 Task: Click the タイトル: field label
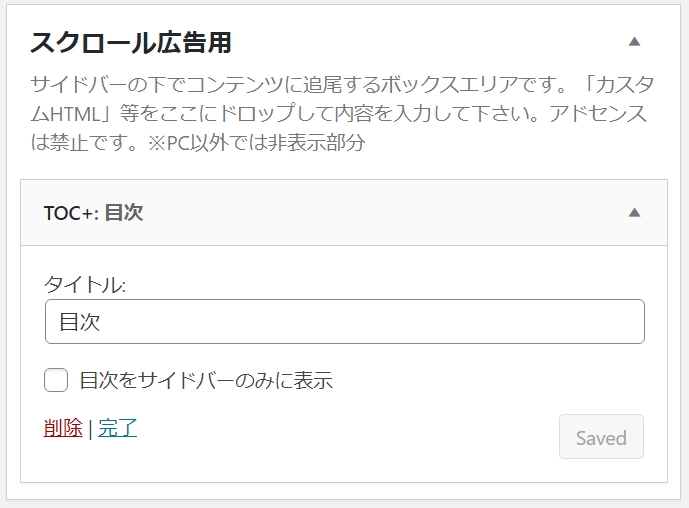tap(85, 284)
